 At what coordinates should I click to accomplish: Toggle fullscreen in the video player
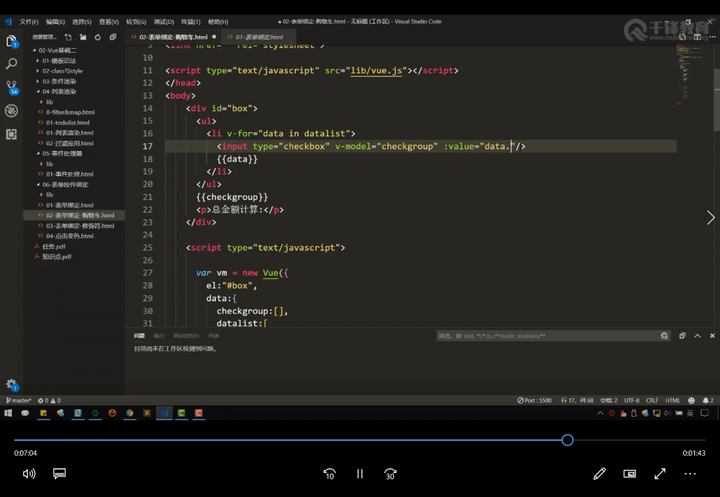pyautogui.click(x=660, y=474)
